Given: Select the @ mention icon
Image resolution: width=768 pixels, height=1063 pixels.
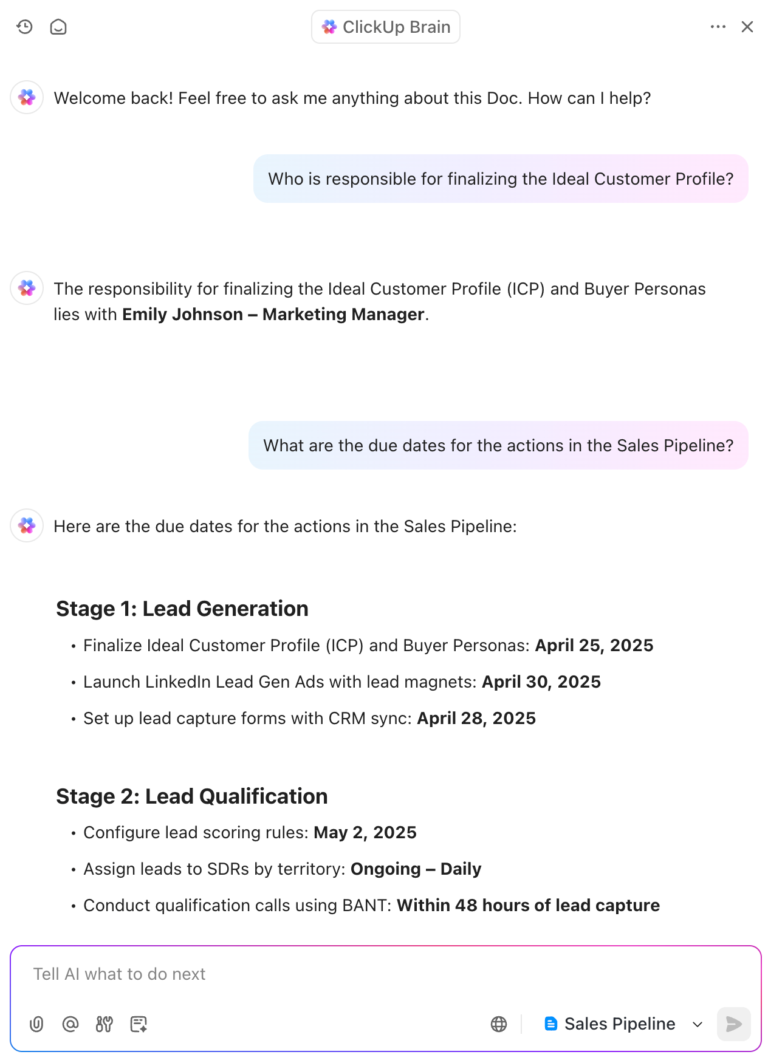Looking at the screenshot, I should click(x=70, y=1024).
